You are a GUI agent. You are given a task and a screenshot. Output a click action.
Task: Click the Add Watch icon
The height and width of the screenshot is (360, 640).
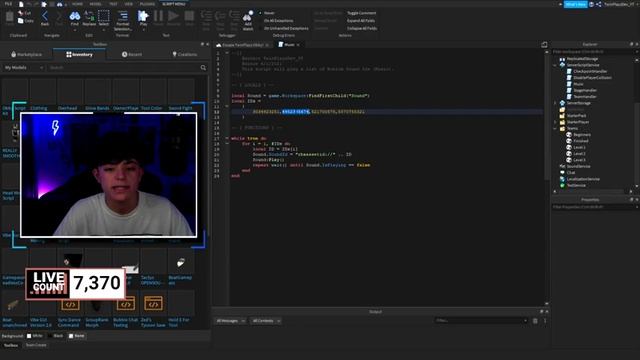pos(248,17)
